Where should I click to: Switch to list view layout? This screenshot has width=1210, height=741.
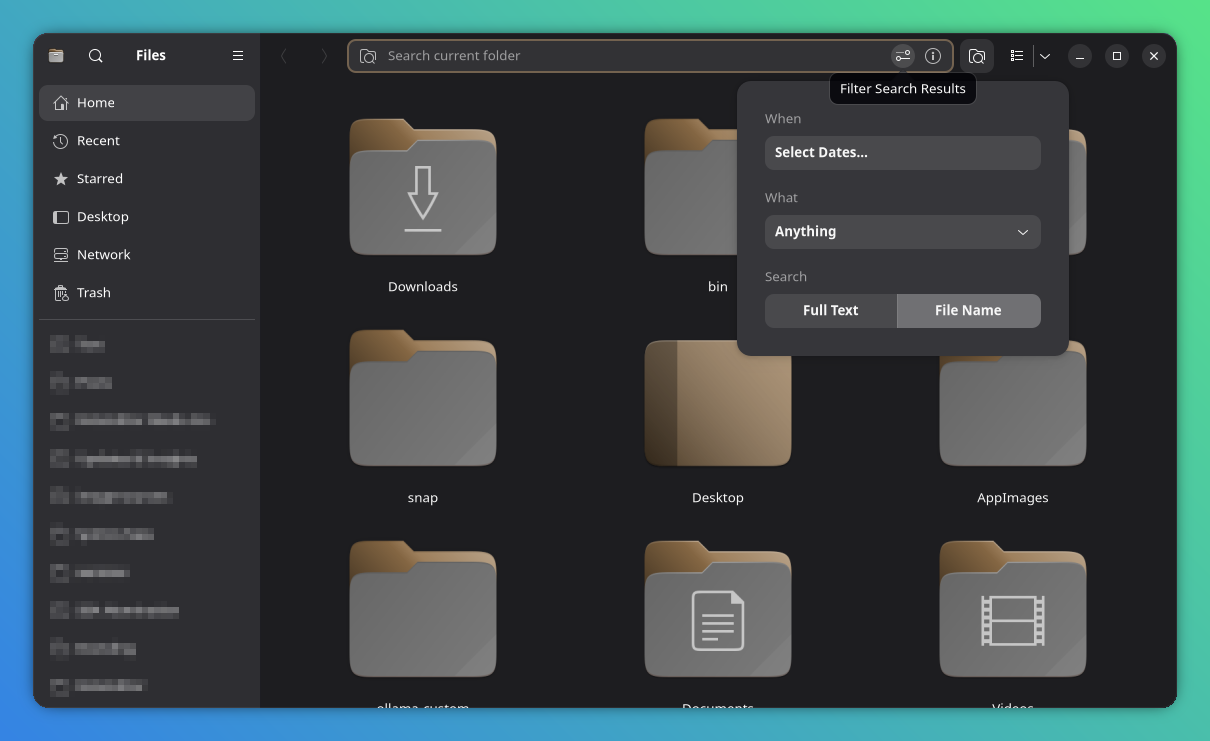click(1016, 56)
